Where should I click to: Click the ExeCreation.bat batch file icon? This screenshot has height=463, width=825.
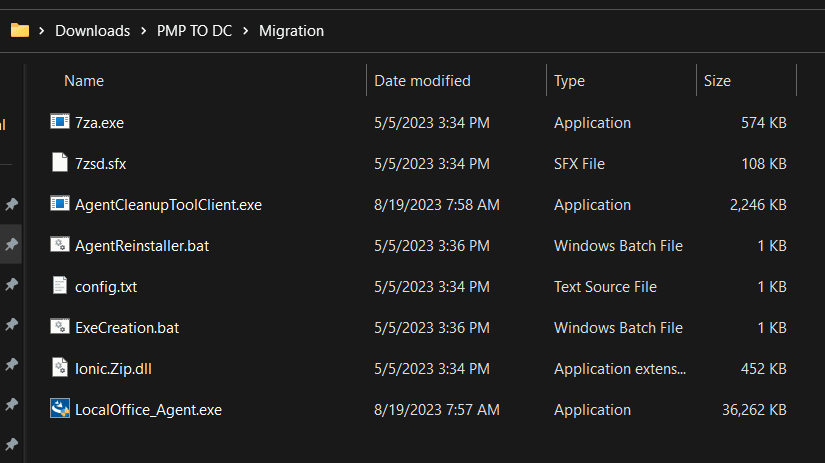(x=60, y=327)
